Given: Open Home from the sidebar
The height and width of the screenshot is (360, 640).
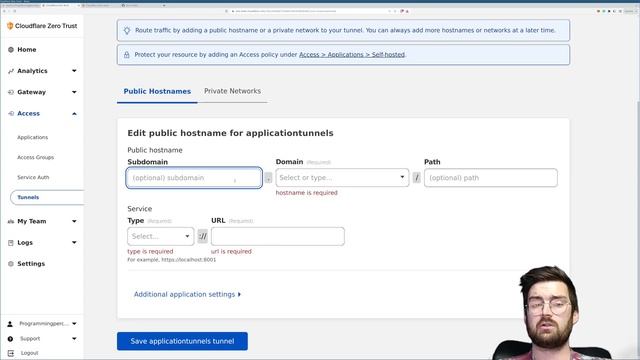Looking at the screenshot, I should [x=27, y=49].
